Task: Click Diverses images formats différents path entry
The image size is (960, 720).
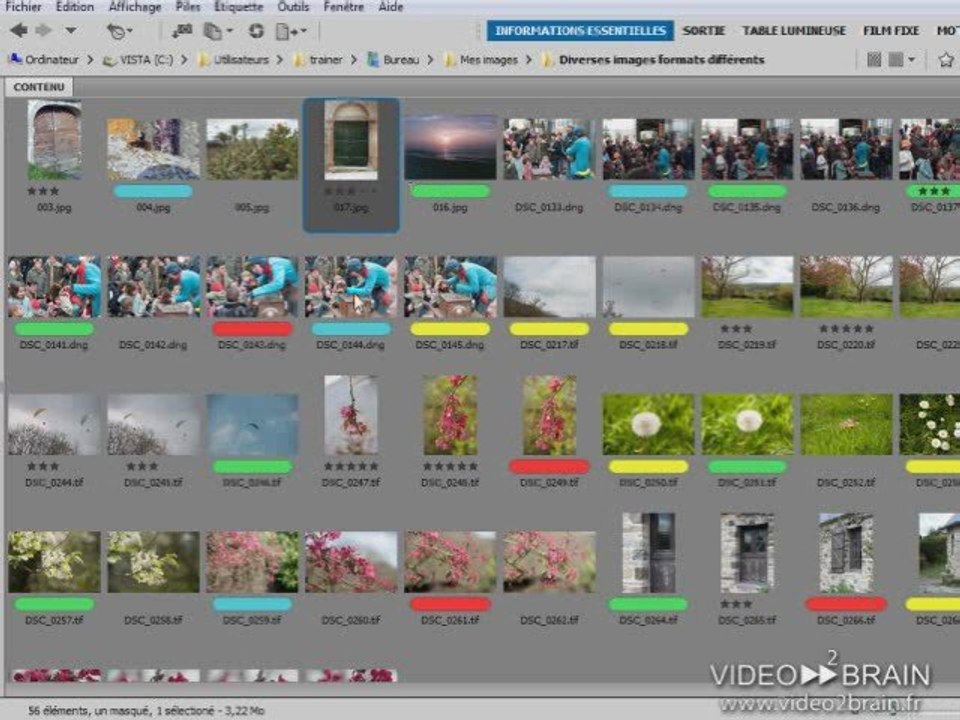Action: [x=662, y=60]
